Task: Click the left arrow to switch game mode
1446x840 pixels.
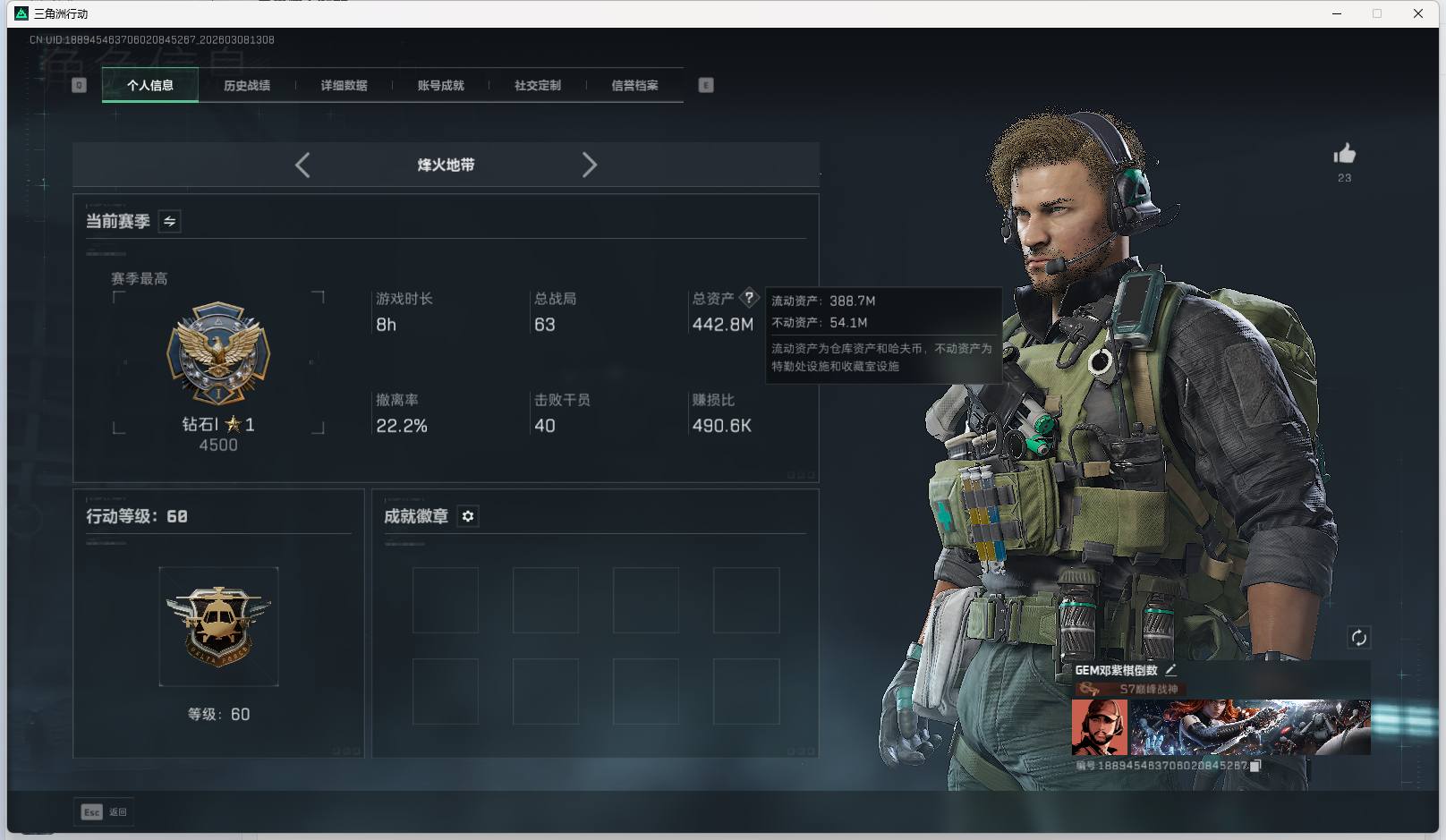Action: pos(302,165)
